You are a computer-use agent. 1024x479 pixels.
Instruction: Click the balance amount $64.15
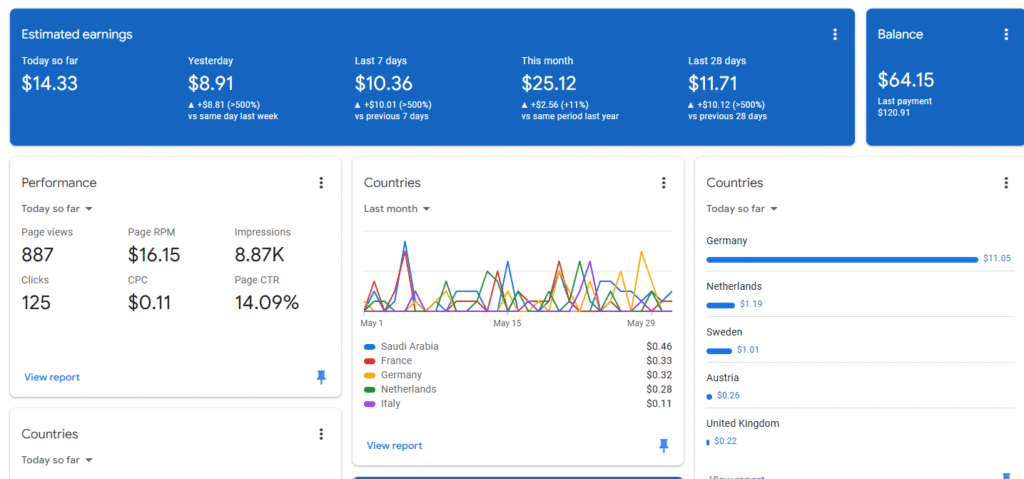pos(906,80)
